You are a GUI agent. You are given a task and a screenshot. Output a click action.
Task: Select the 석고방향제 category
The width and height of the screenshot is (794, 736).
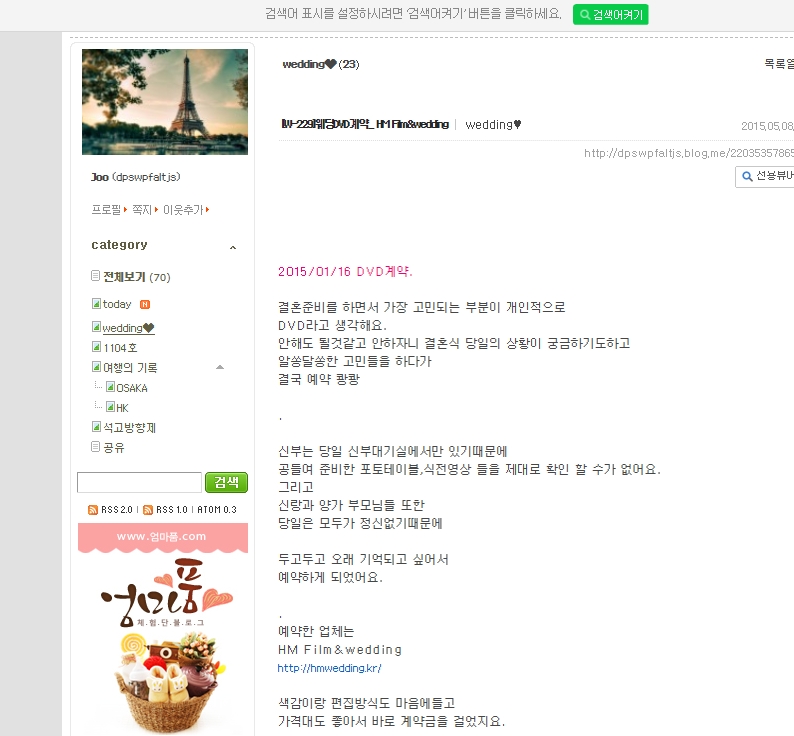pos(130,428)
